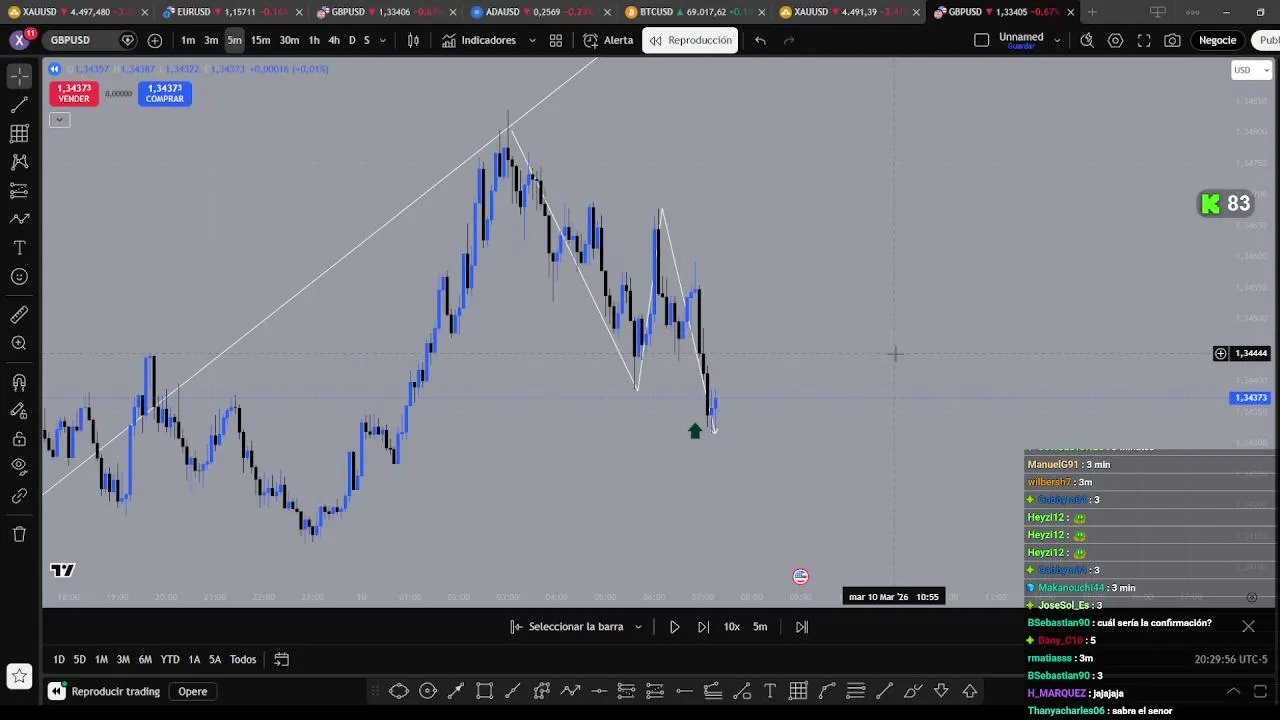Take a chart snapshot with camera icon

(x=1172, y=40)
